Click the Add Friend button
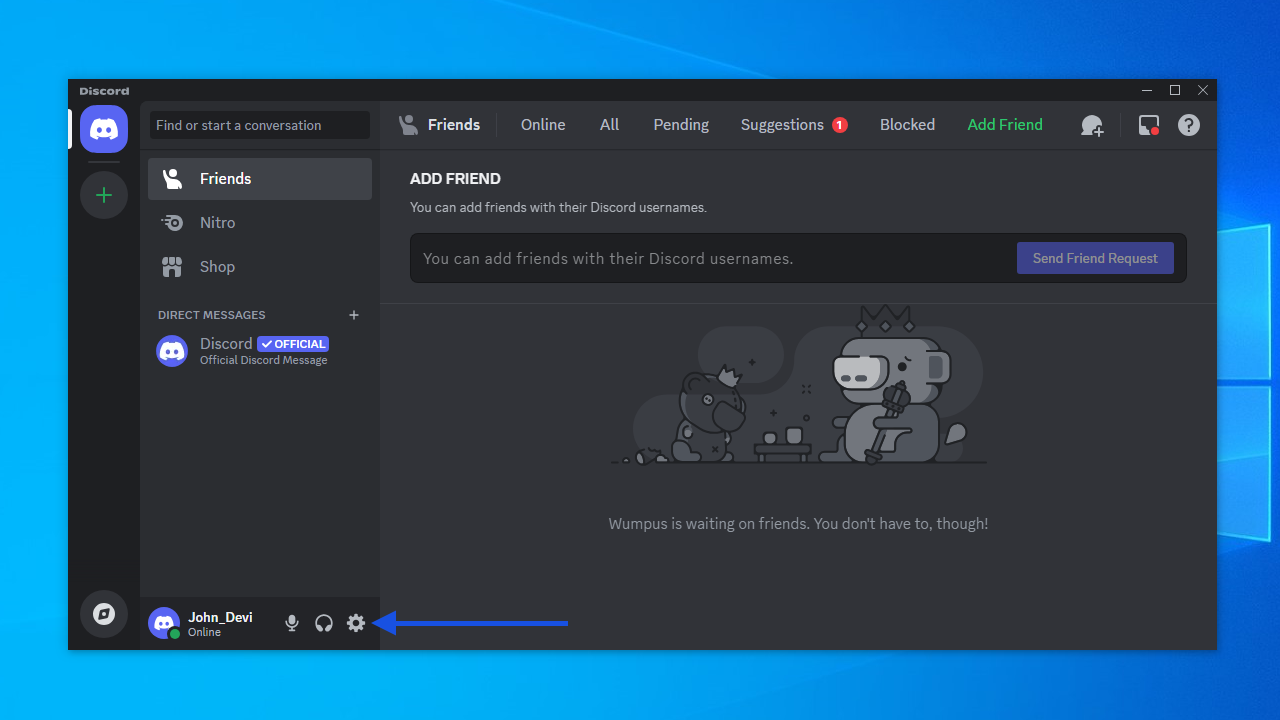This screenshot has width=1280, height=720. pos(1005,125)
